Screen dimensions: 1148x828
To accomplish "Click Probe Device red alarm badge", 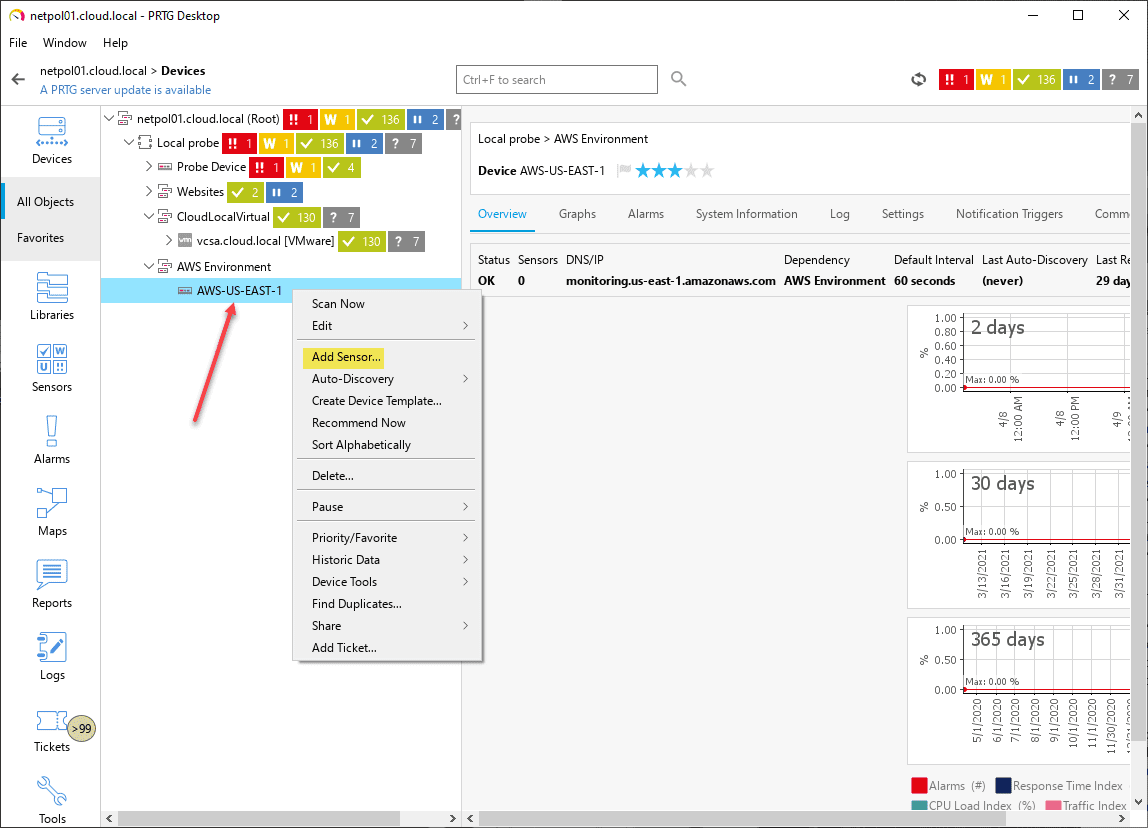I will click(x=266, y=168).
